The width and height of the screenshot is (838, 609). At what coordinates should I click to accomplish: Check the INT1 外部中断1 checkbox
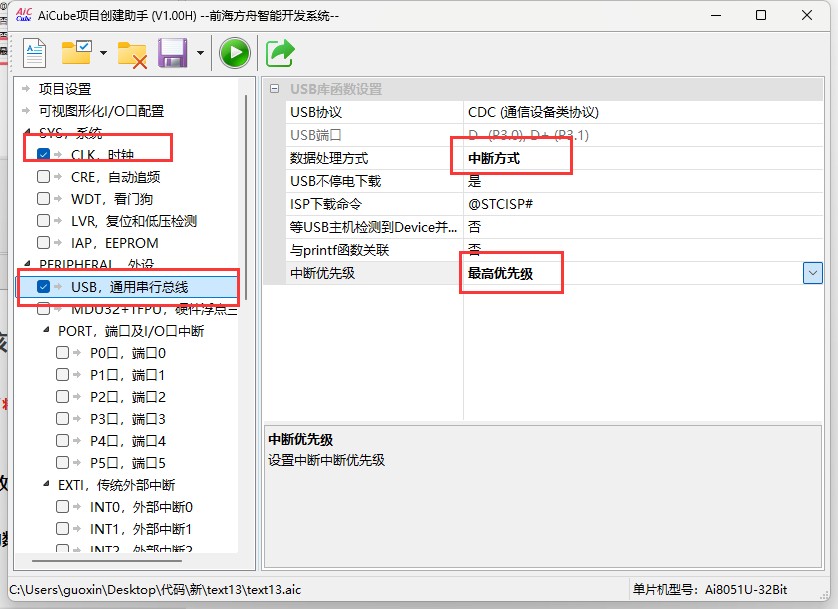click(x=63, y=528)
